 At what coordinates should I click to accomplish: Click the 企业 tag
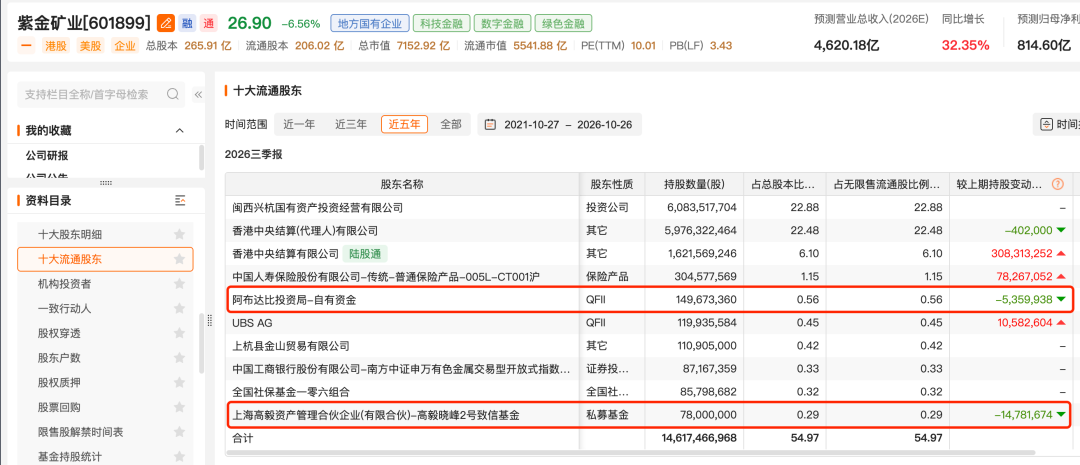coord(126,46)
